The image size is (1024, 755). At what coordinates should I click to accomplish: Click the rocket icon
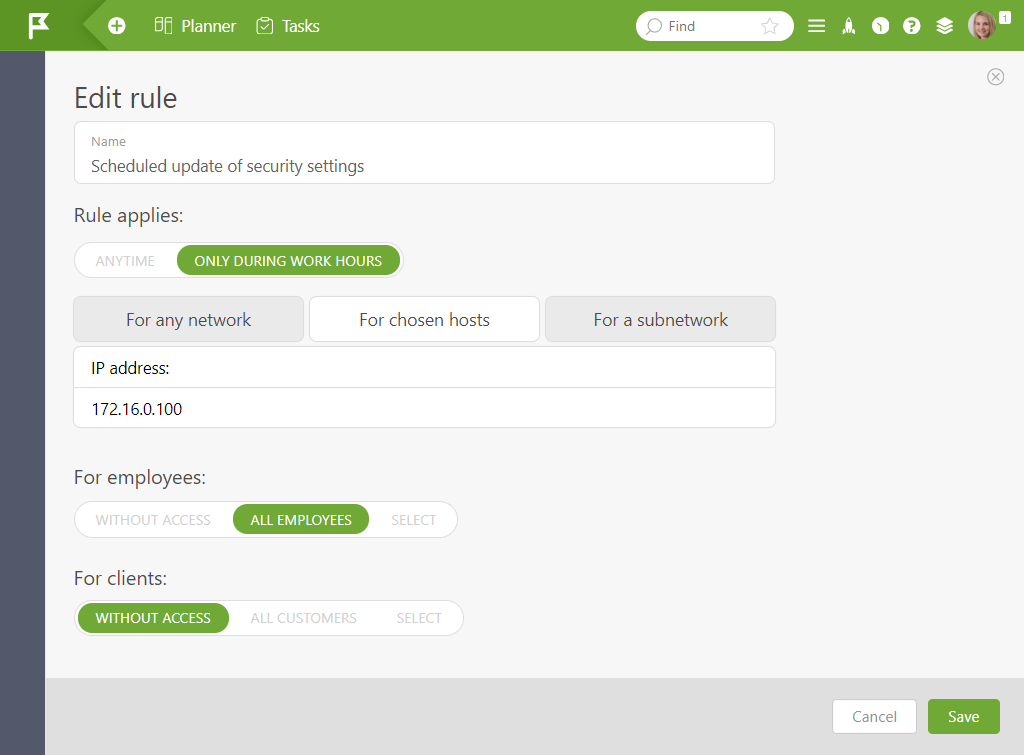pos(848,26)
